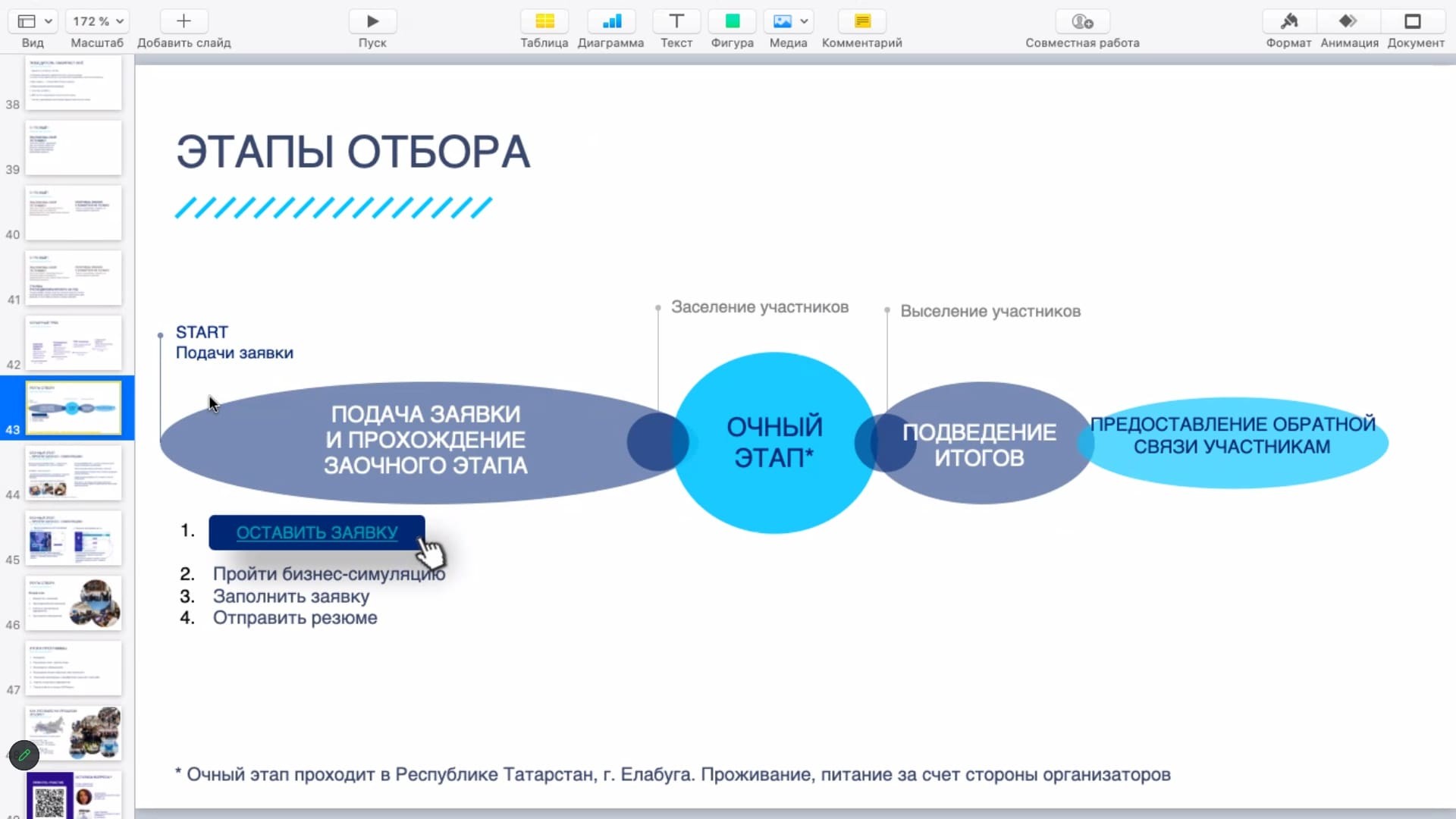Add a text box with Текст

coord(676,21)
